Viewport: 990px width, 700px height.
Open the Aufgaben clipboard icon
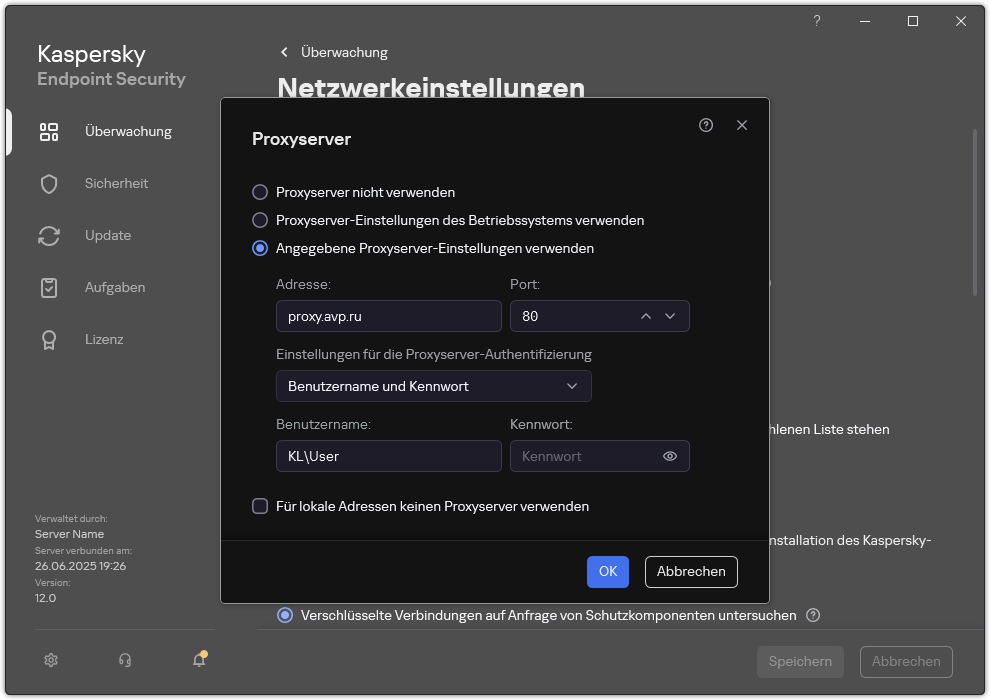pyautogui.click(x=49, y=287)
